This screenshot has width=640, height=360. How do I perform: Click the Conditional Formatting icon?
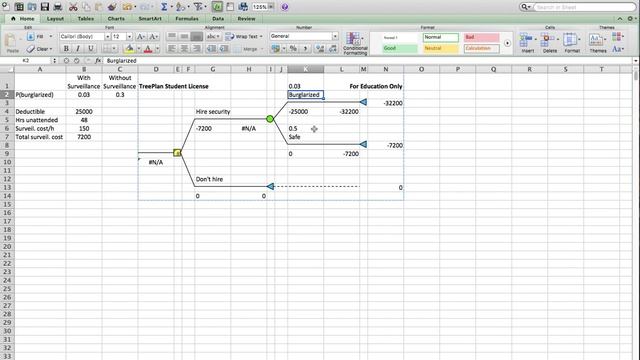(355, 43)
